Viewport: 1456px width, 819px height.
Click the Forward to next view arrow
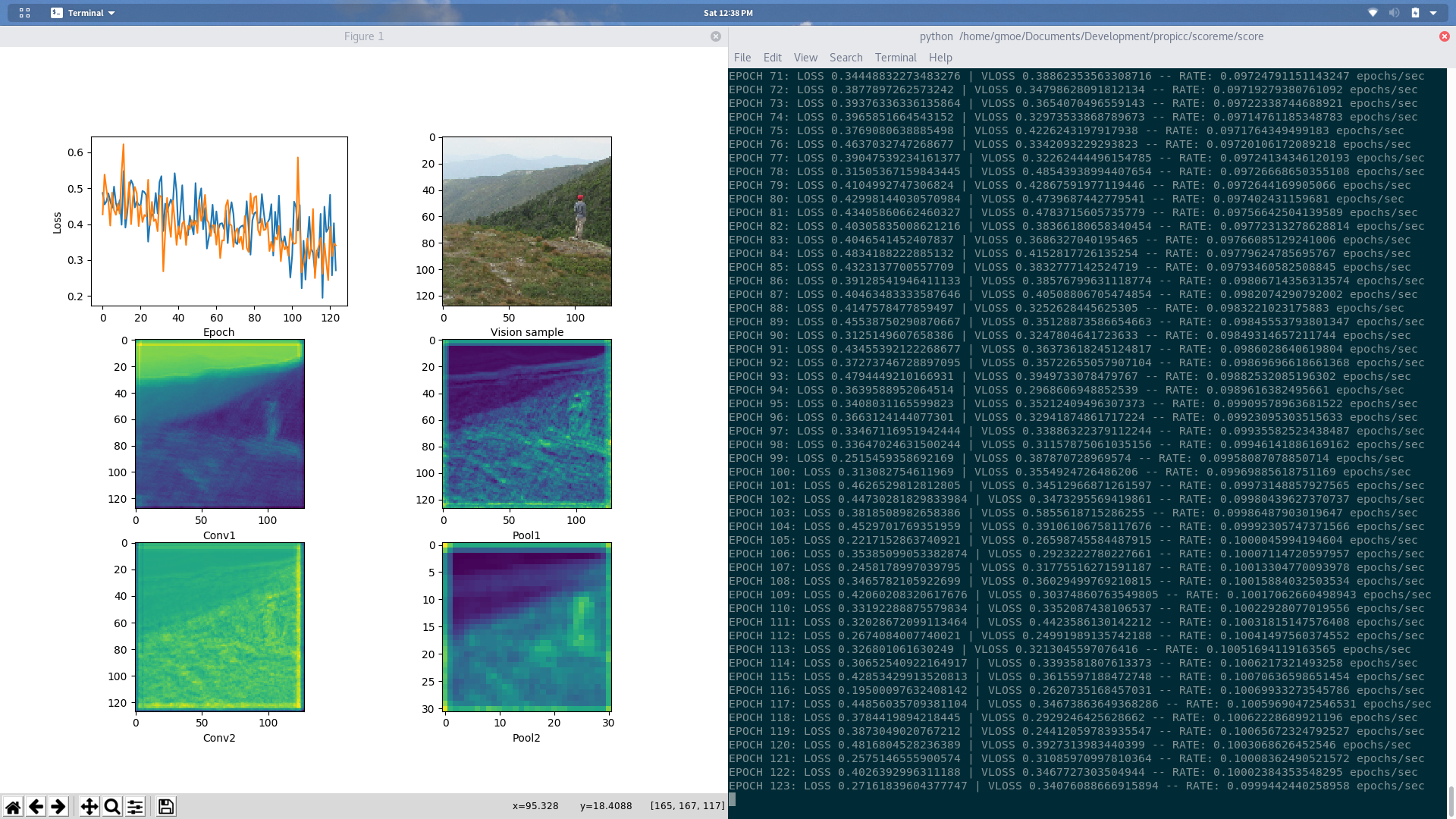[x=58, y=807]
